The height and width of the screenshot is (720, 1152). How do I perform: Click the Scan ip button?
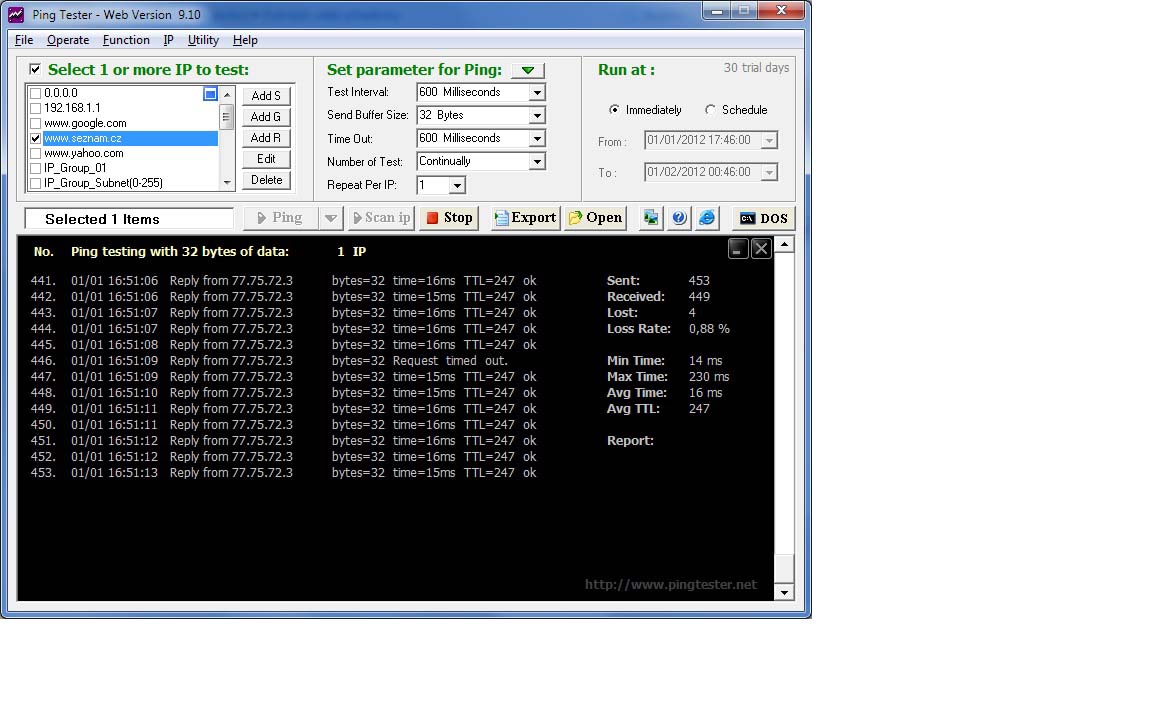pos(381,218)
